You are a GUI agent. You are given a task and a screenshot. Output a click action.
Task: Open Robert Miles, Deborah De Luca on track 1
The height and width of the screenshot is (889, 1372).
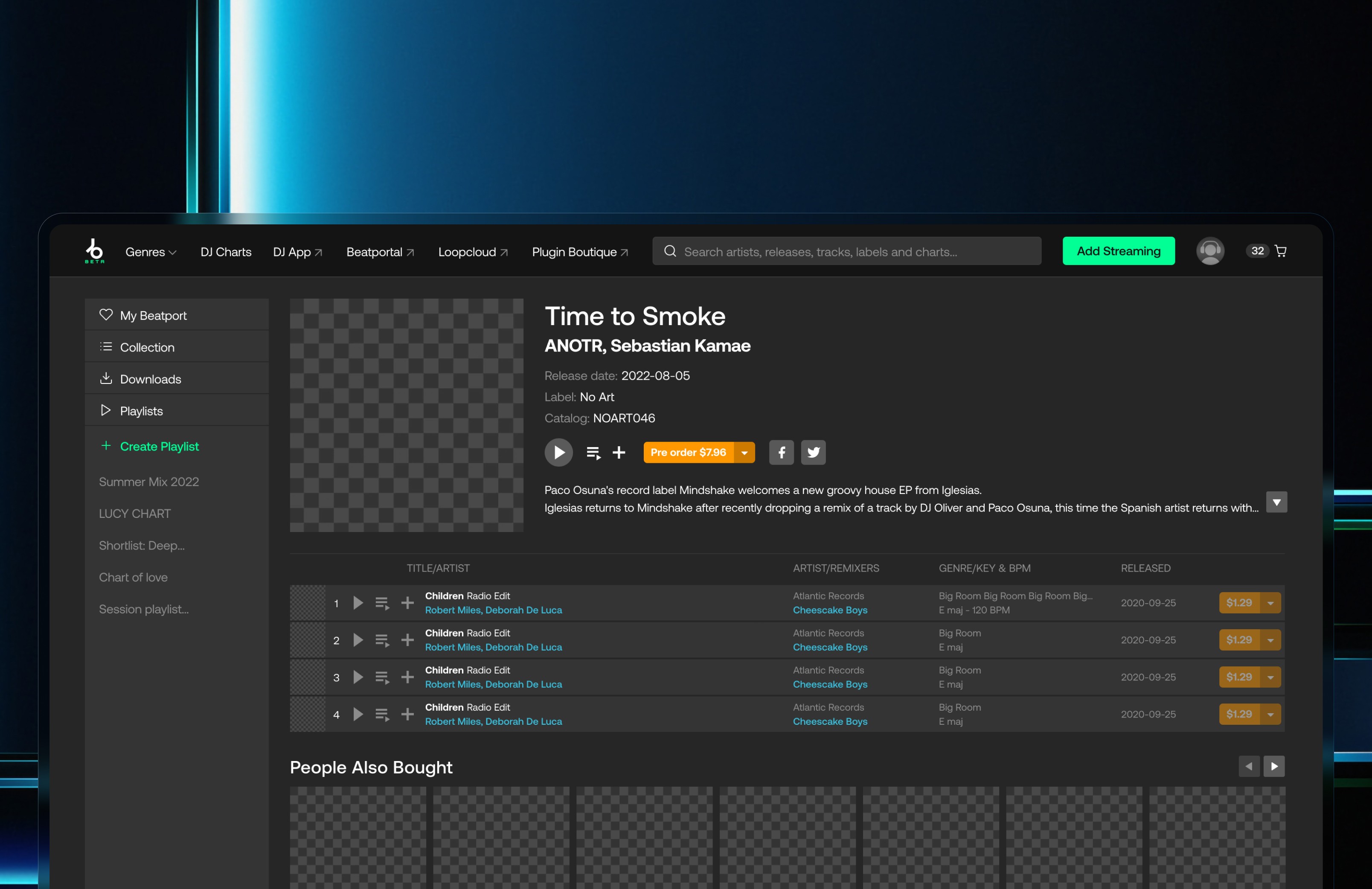coord(494,610)
